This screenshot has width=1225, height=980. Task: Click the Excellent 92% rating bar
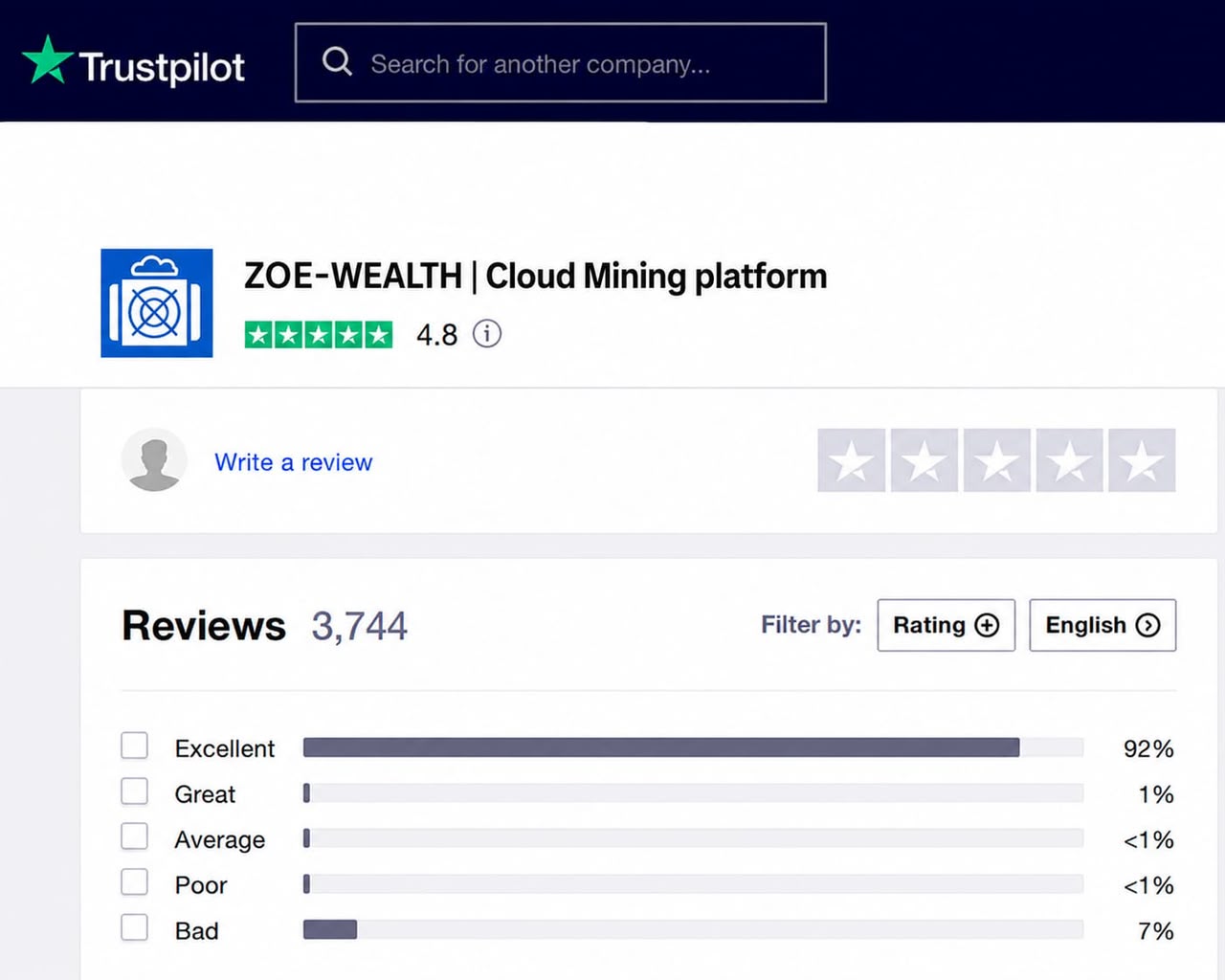click(694, 747)
